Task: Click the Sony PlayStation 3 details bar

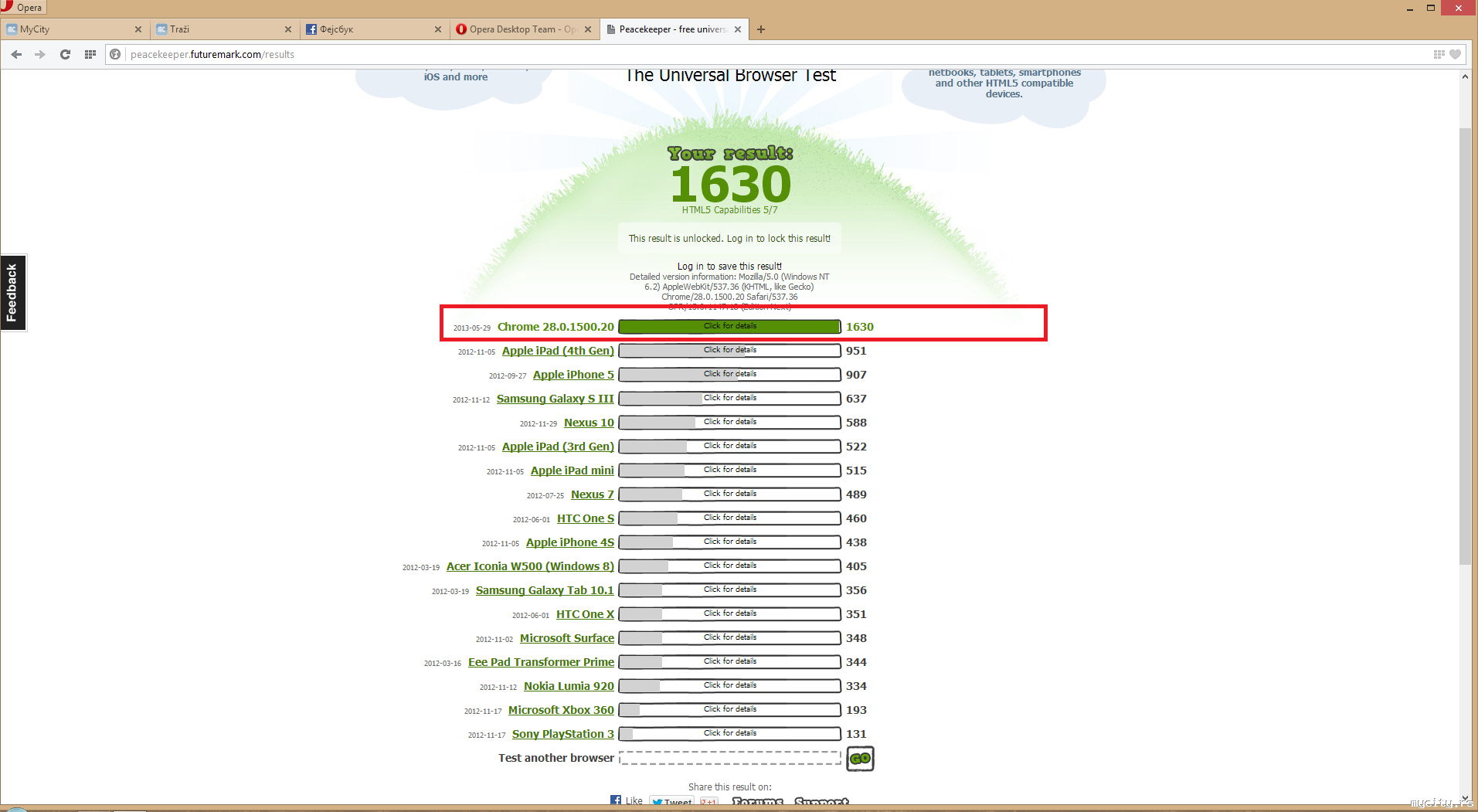Action: pyautogui.click(x=730, y=734)
